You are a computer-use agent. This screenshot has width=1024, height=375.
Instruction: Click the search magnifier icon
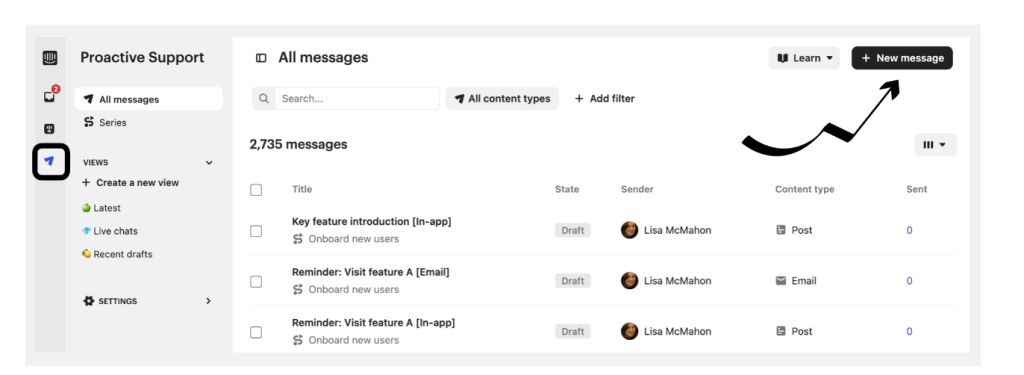264,99
